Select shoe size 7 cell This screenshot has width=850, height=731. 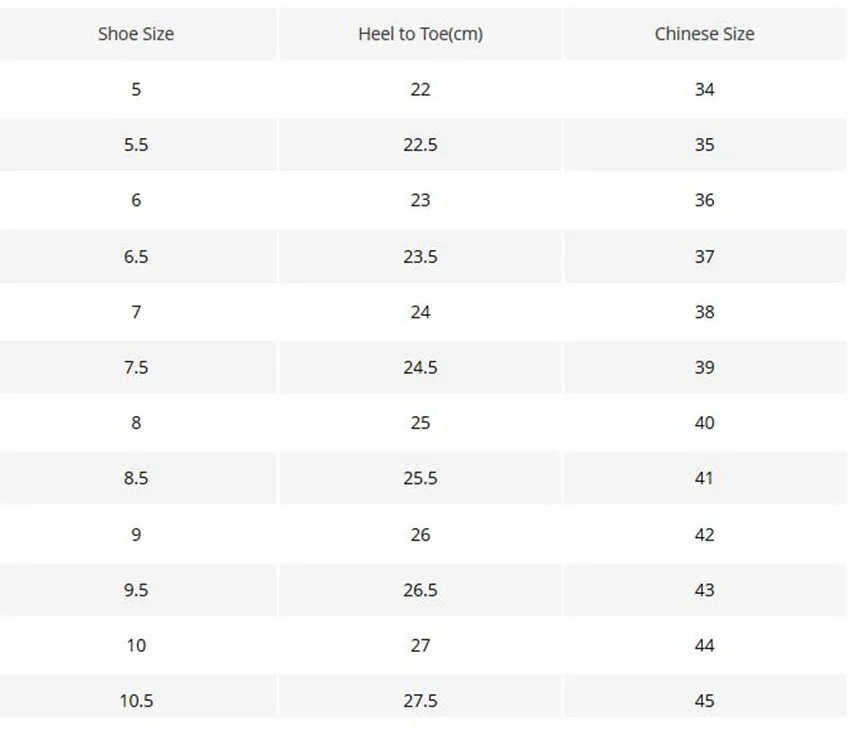pos(136,312)
